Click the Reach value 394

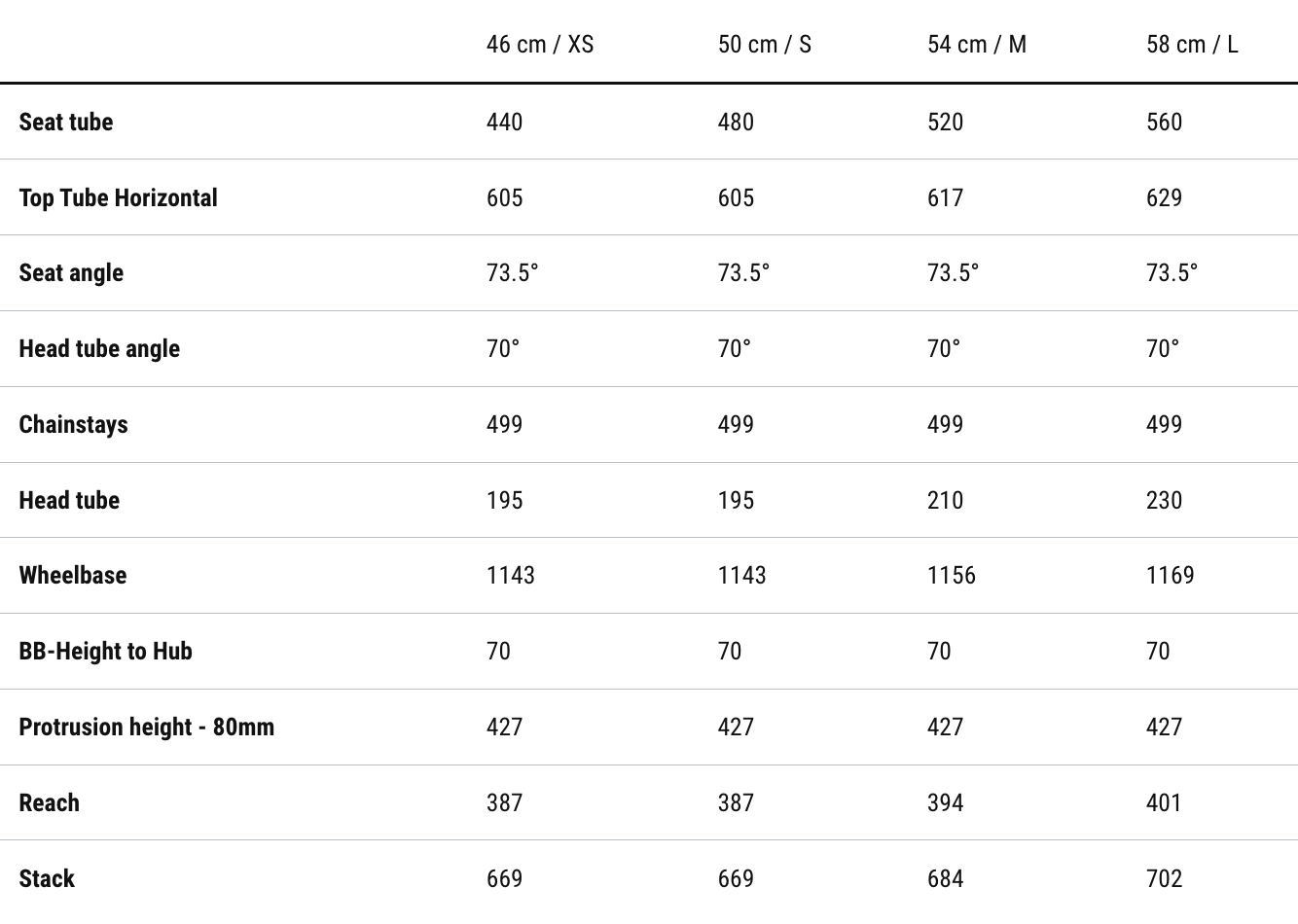945,802
